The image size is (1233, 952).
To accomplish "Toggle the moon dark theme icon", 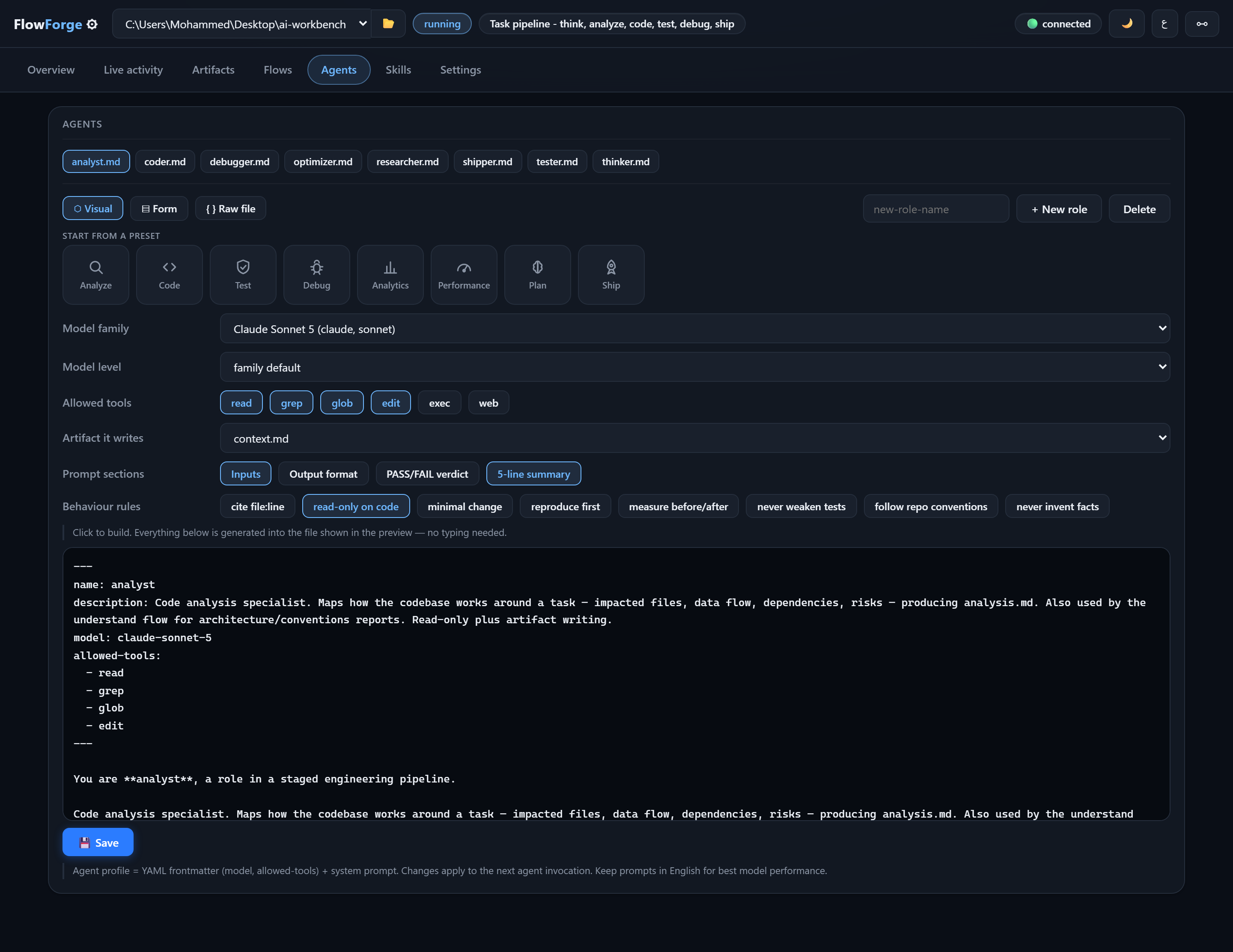I will coord(1126,24).
